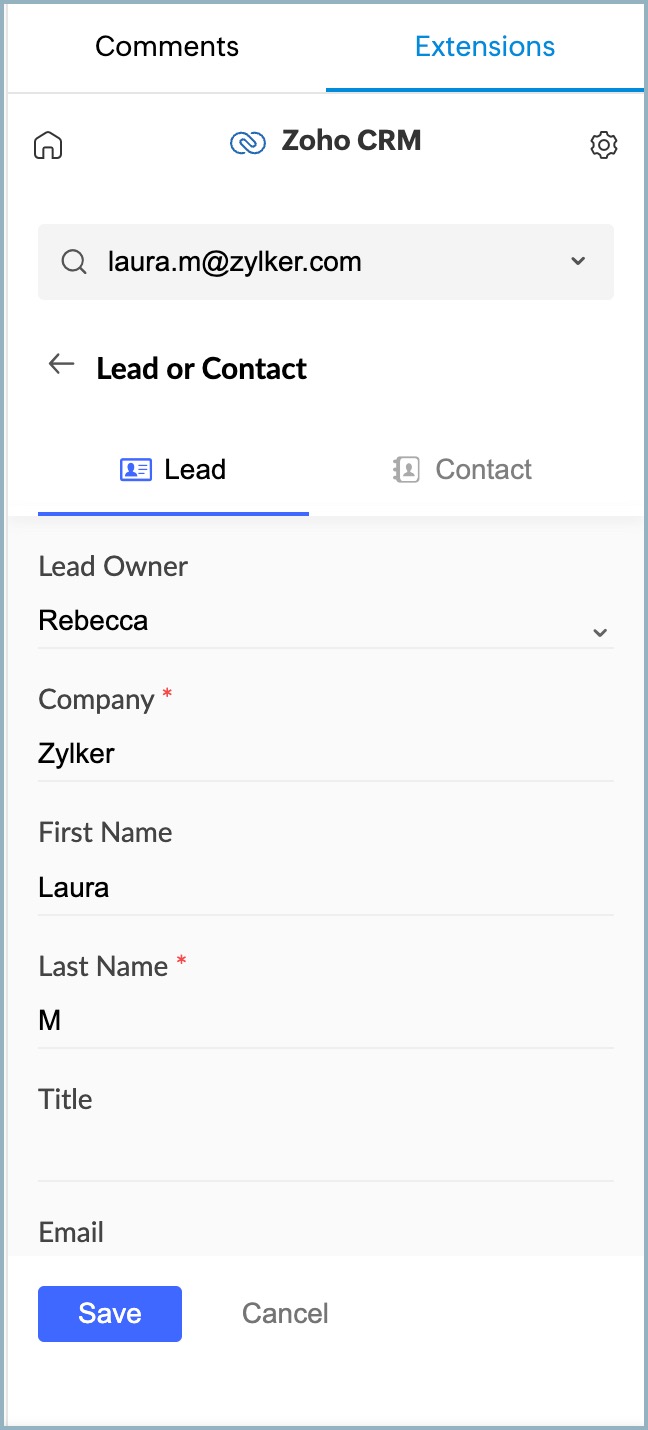648x1430 pixels.
Task: Click the Lead card icon
Action: (x=135, y=469)
